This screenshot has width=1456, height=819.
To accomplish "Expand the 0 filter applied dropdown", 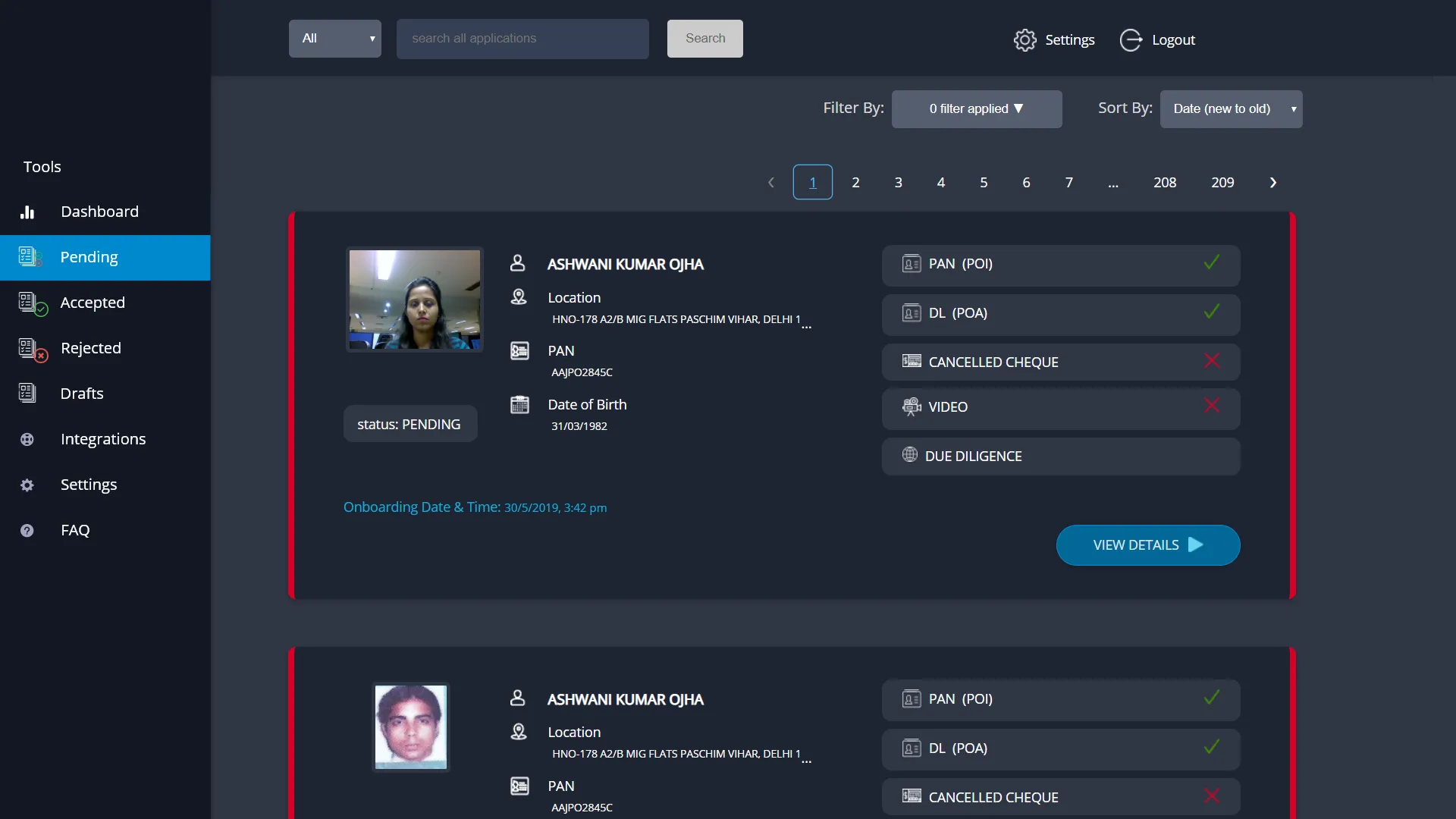I will 976,109.
